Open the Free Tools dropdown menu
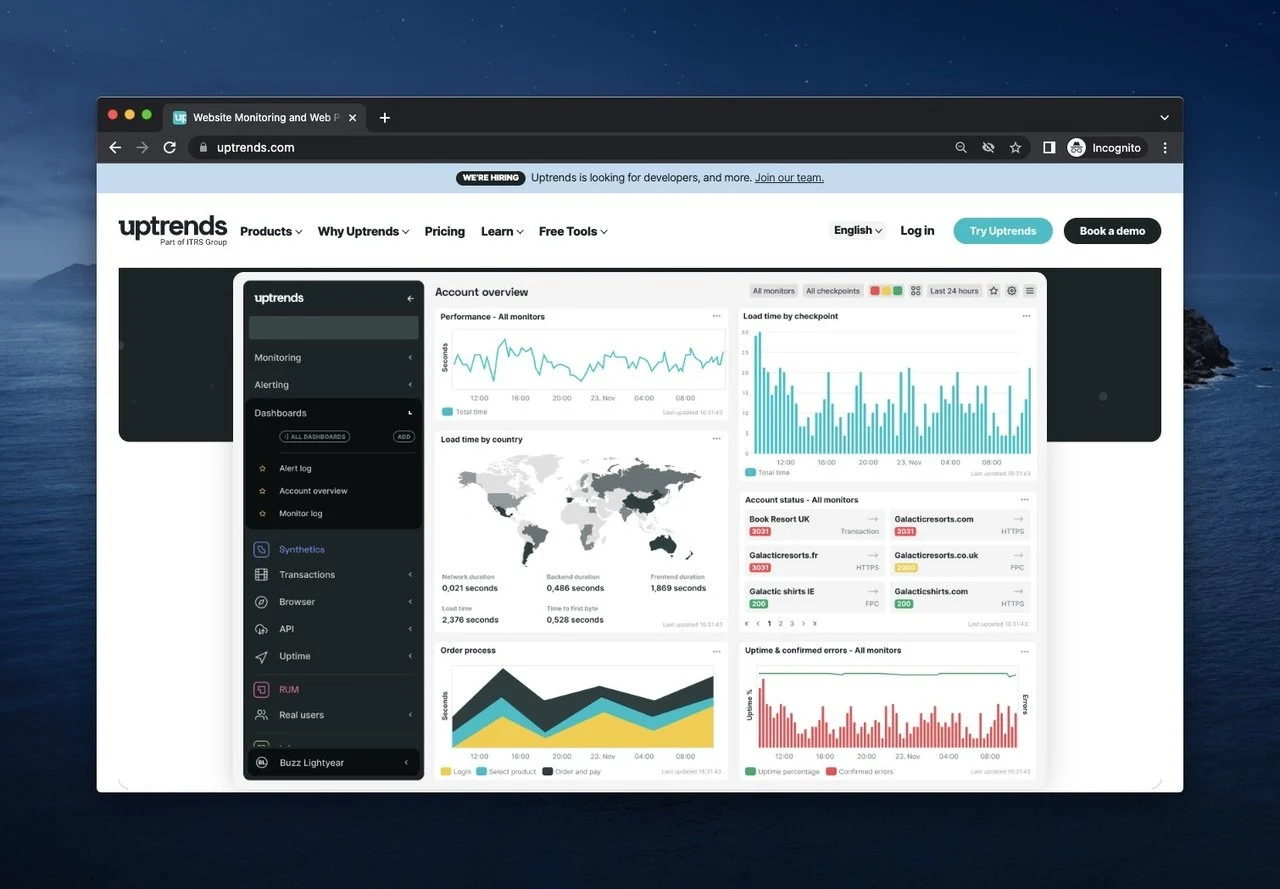This screenshot has width=1280, height=889. (x=573, y=231)
